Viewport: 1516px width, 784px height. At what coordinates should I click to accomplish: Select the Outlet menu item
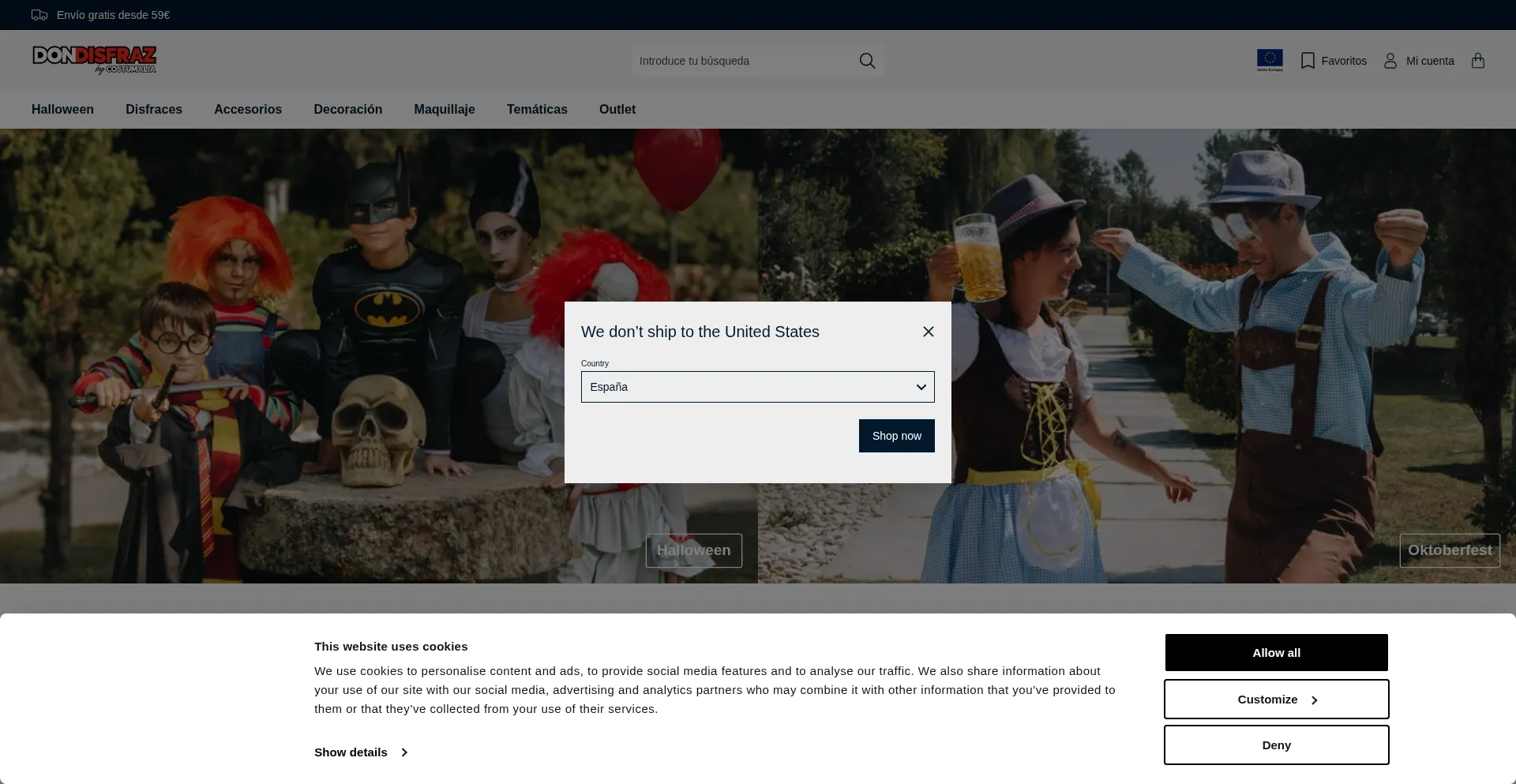617,110
